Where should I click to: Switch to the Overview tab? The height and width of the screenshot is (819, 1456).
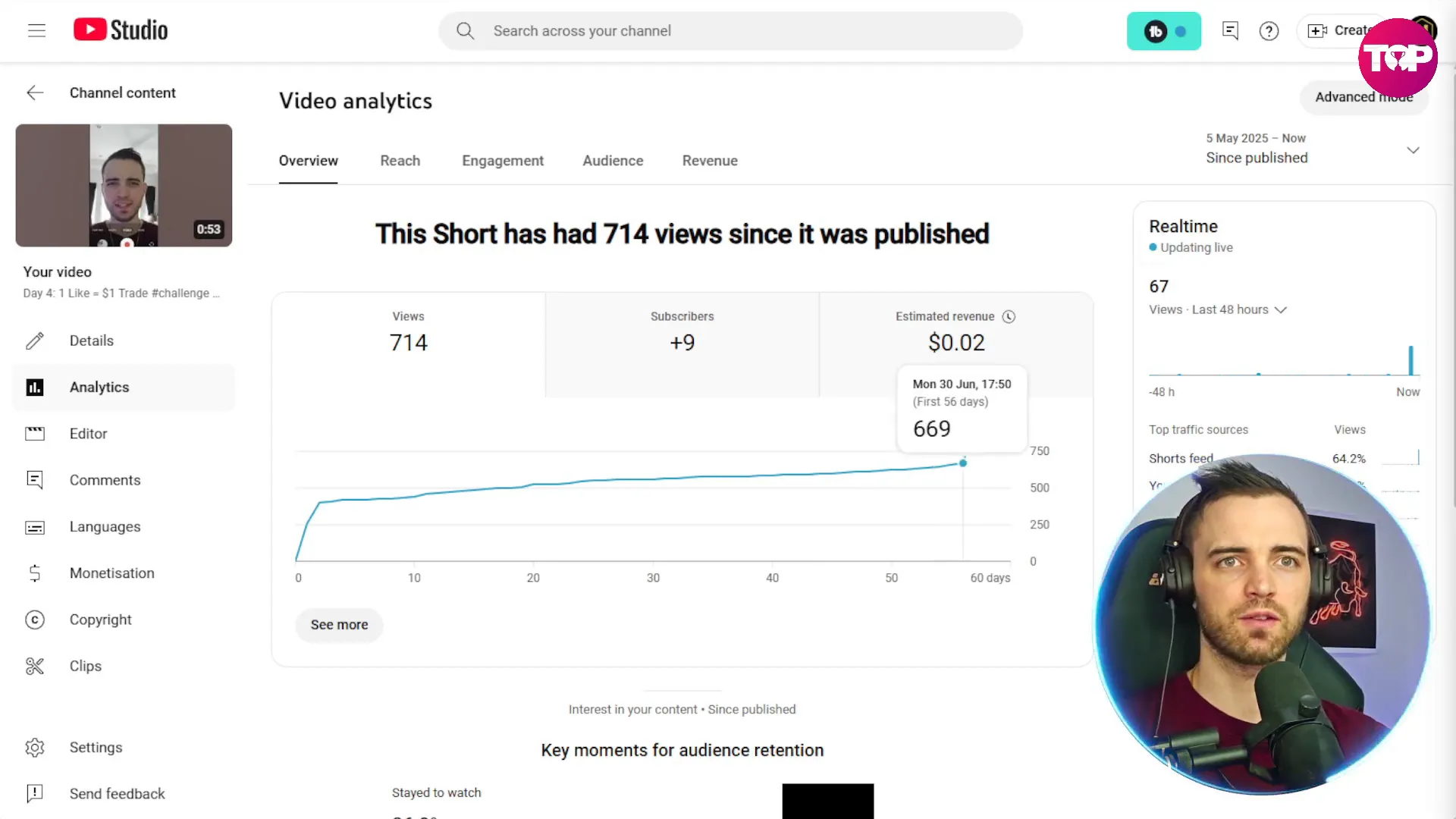coord(308,161)
